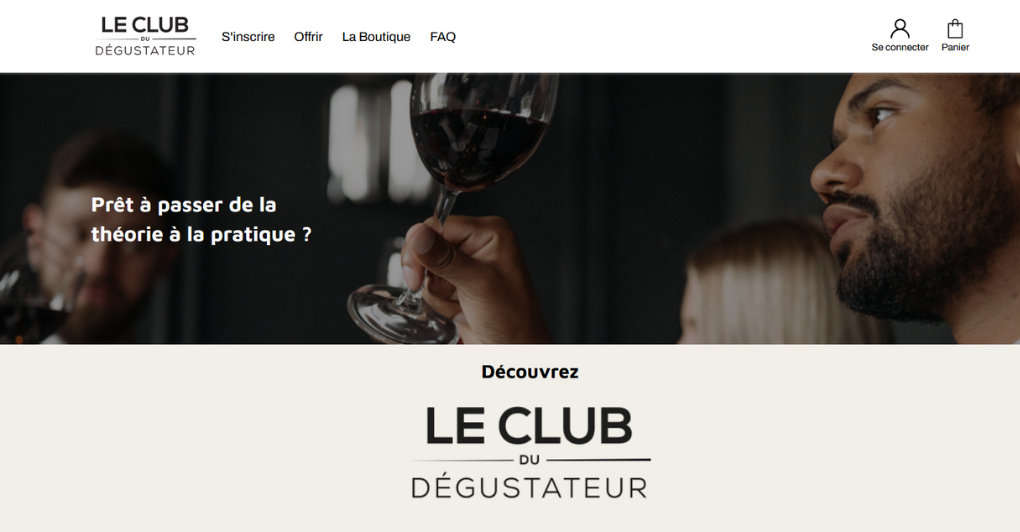Screen dimensions: 1020x532
Task: Click the Panier text label
Action: coord(955,47)
